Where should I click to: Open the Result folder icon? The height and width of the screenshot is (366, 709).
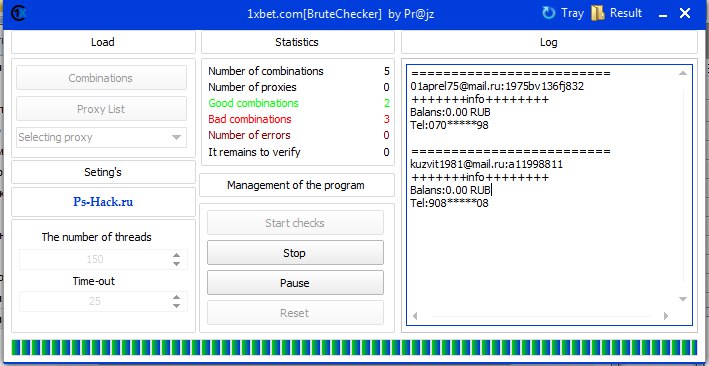pyautogui.click(x=598, y=13)
